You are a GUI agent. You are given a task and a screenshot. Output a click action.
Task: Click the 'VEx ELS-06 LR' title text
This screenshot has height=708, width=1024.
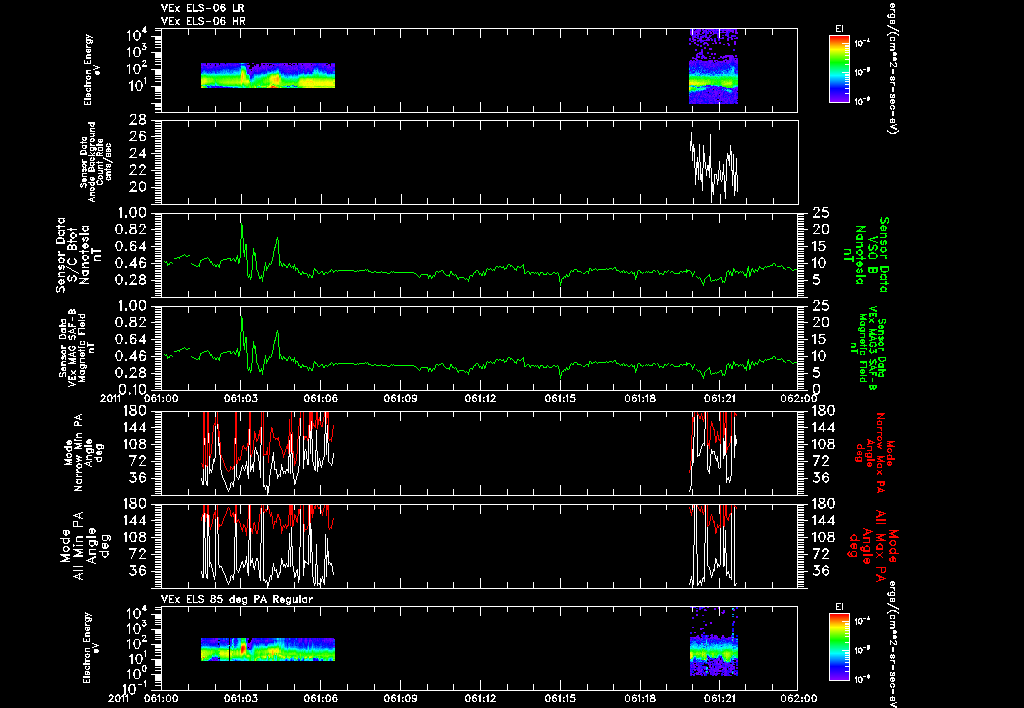pos(202,8)
